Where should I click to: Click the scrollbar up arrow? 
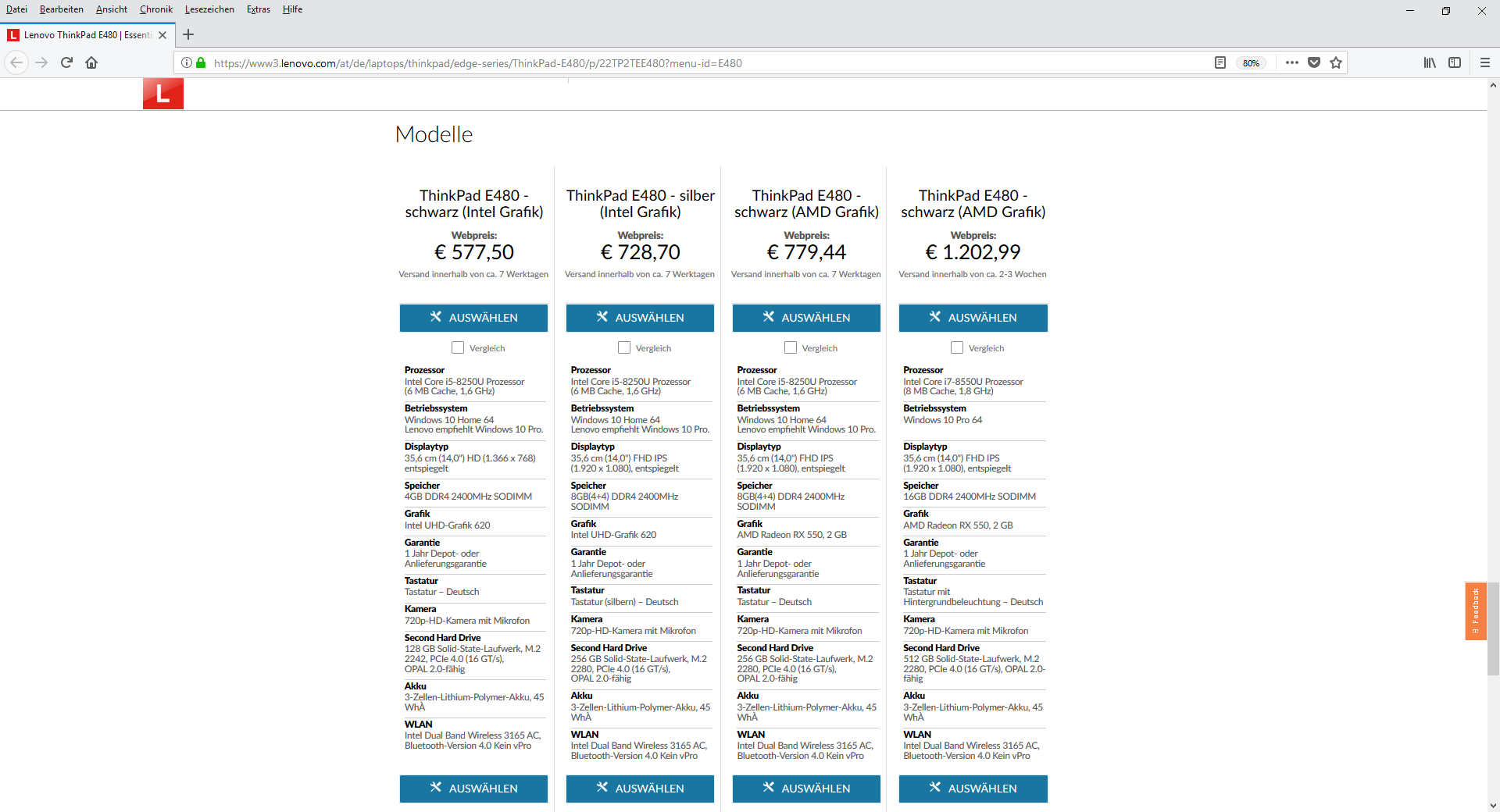[x=1493, y=84]
